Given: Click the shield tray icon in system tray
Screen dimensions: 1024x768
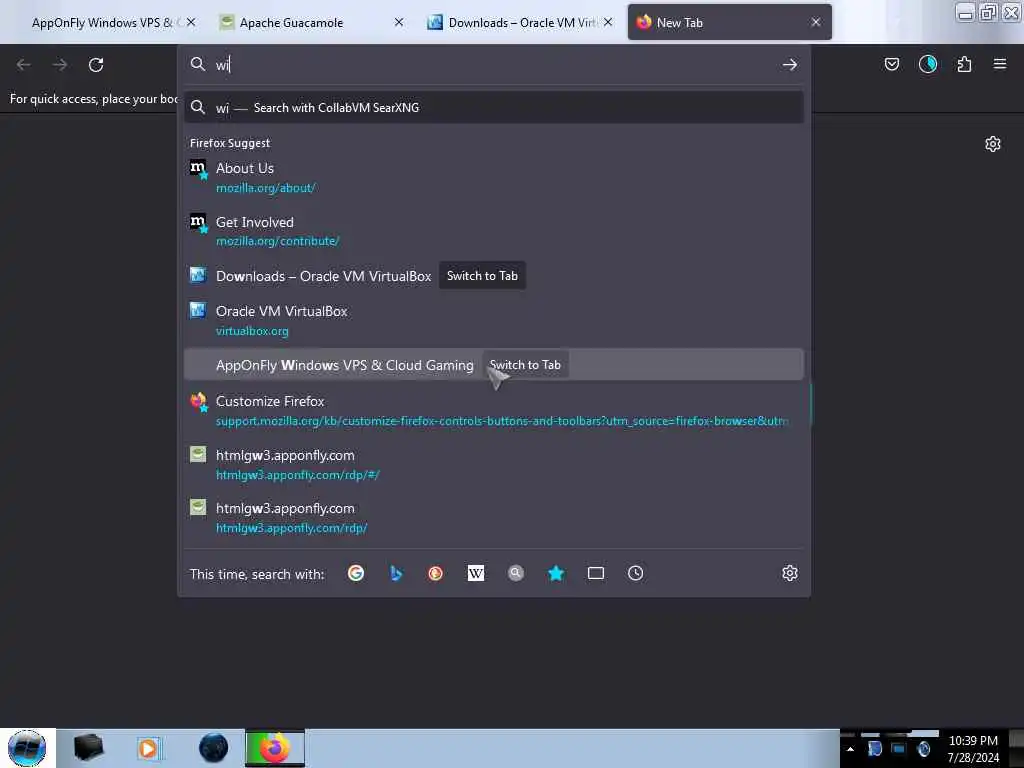Looking at the screenshot, I should point(874,749).
